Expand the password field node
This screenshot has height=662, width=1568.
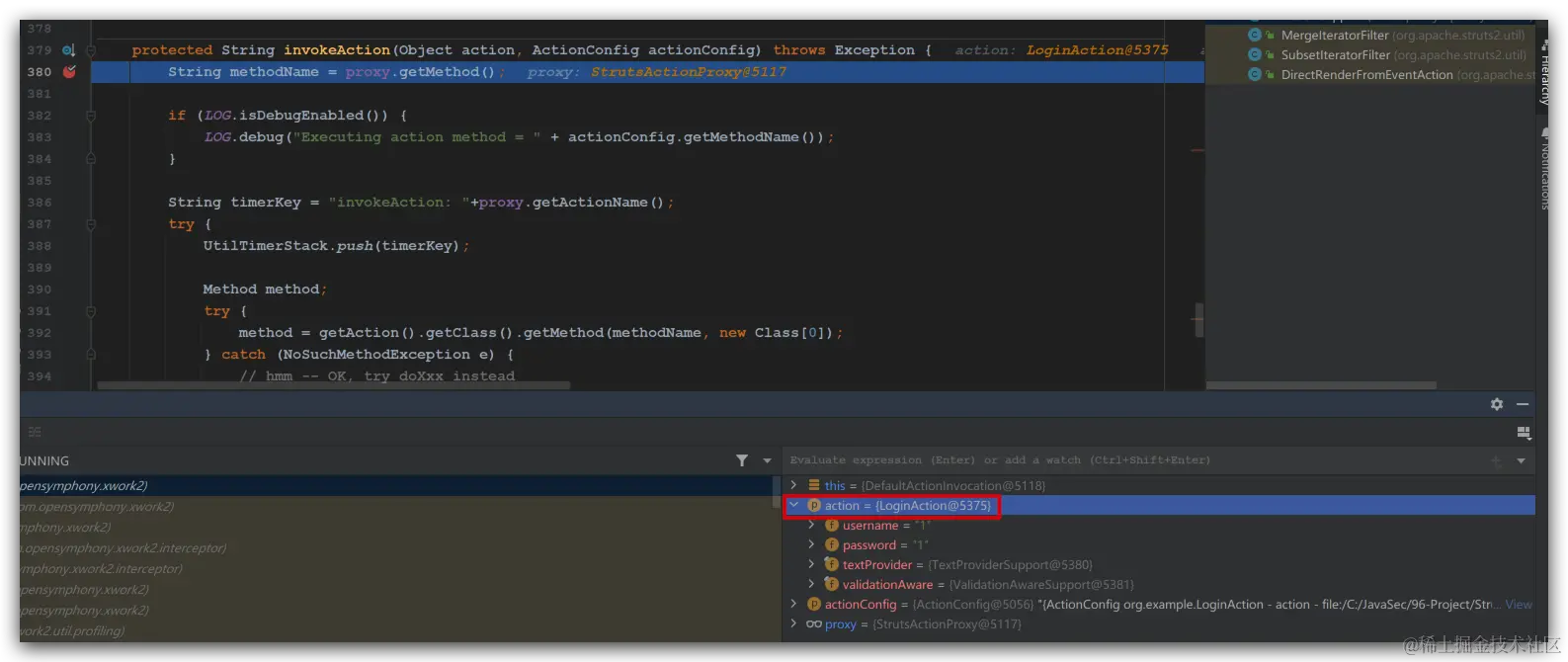pyautogui.click(x=811, y=544)
